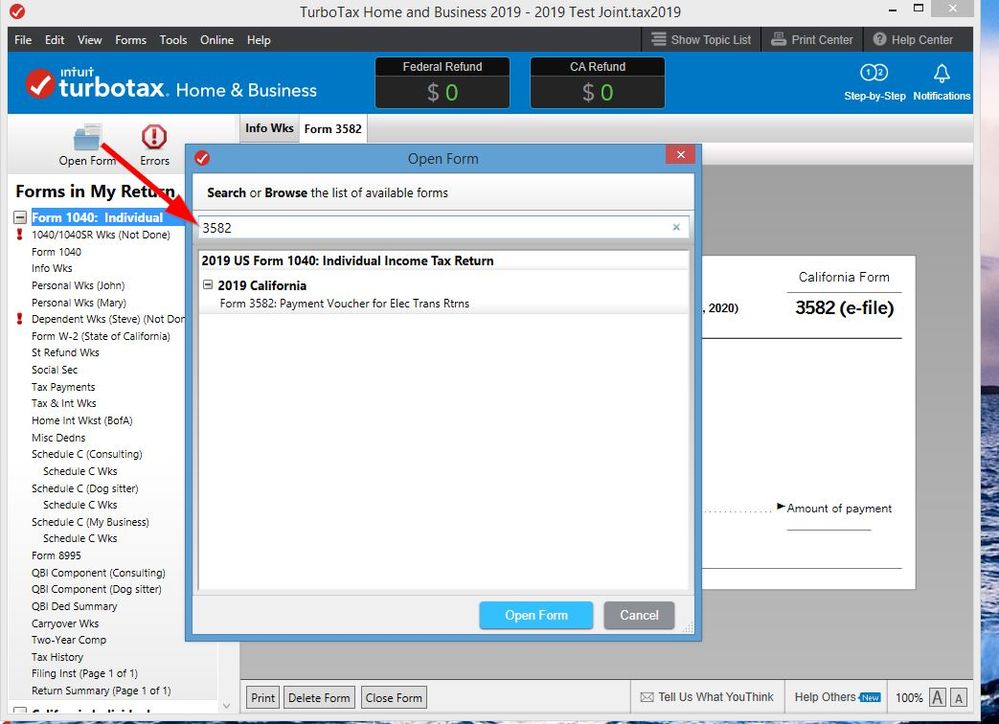Screen dimensions: 999x724
Task: Cancel the Open Form dialog
Action: [x=639, y=615]
